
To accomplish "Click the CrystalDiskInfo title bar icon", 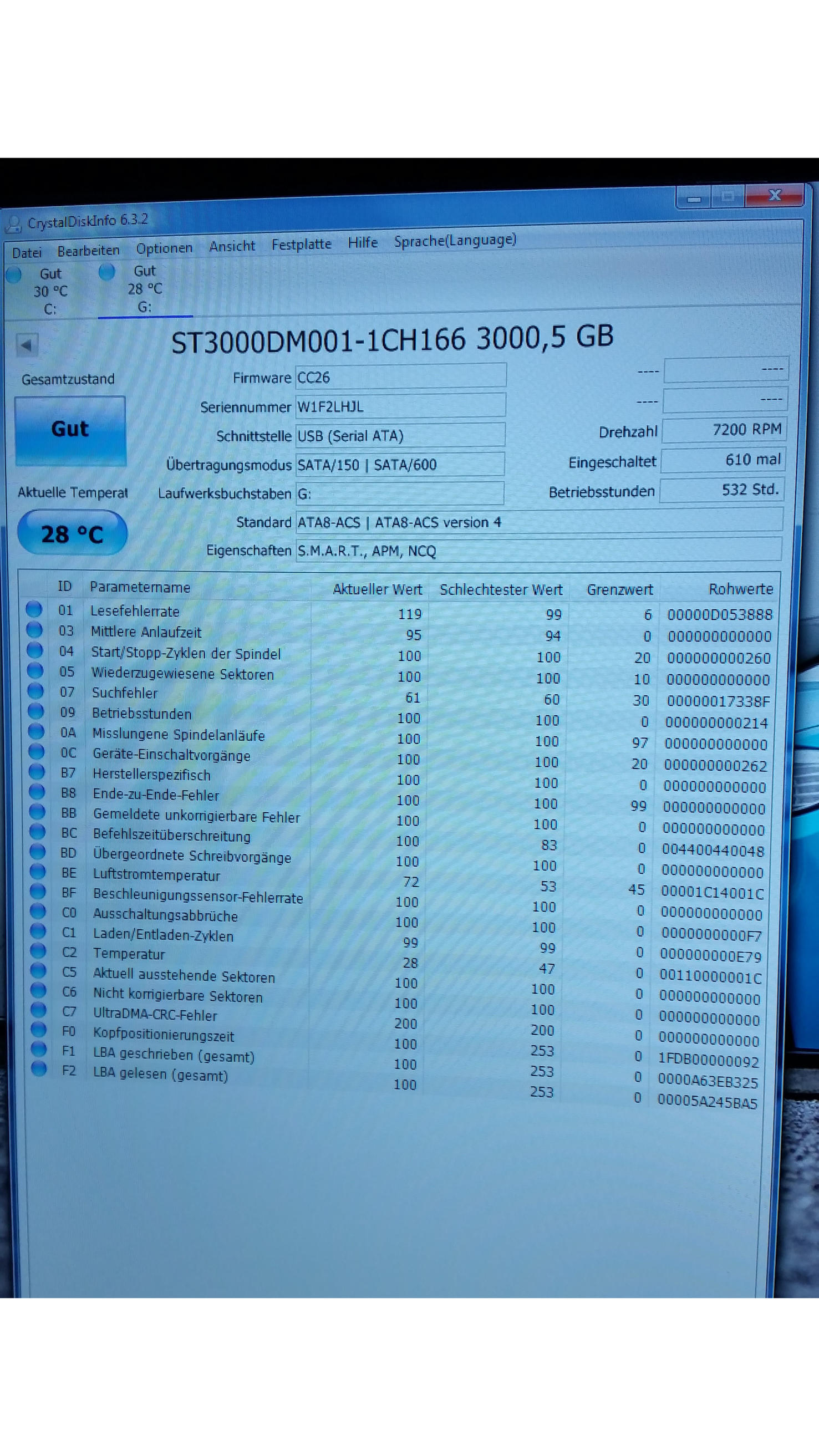I will [x=12, y=225].
